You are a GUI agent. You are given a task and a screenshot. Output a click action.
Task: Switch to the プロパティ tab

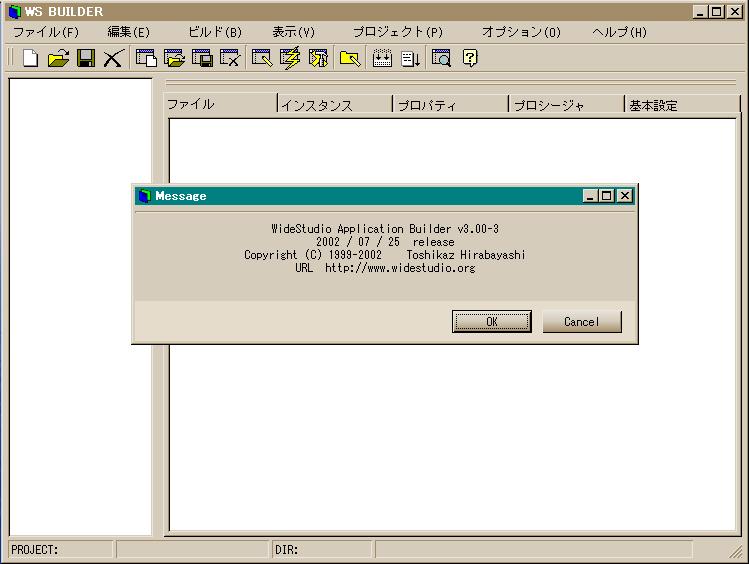(451, 105)
